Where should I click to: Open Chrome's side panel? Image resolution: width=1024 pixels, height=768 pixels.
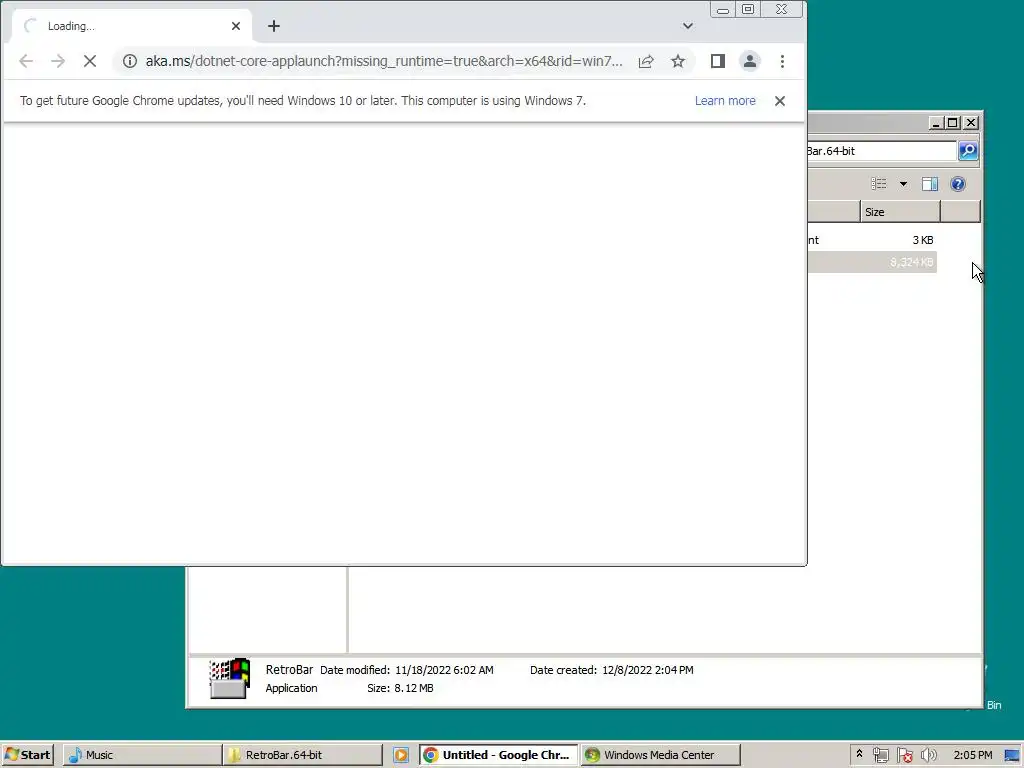tap(718, 61)
